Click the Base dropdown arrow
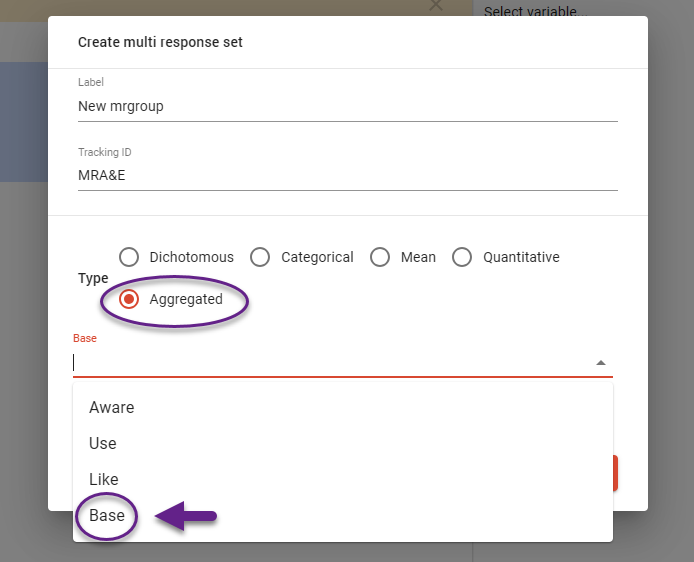 coord(600,363)
